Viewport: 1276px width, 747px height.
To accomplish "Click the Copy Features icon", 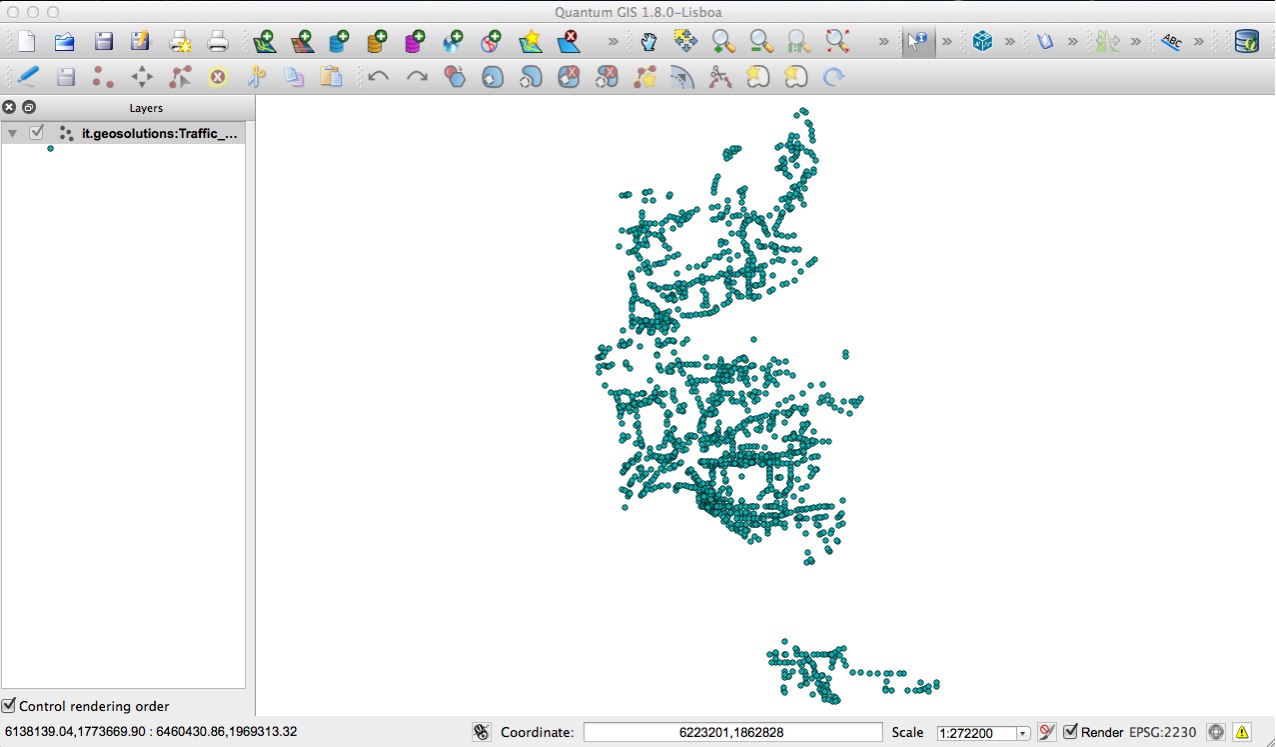I will pos(293,76).
